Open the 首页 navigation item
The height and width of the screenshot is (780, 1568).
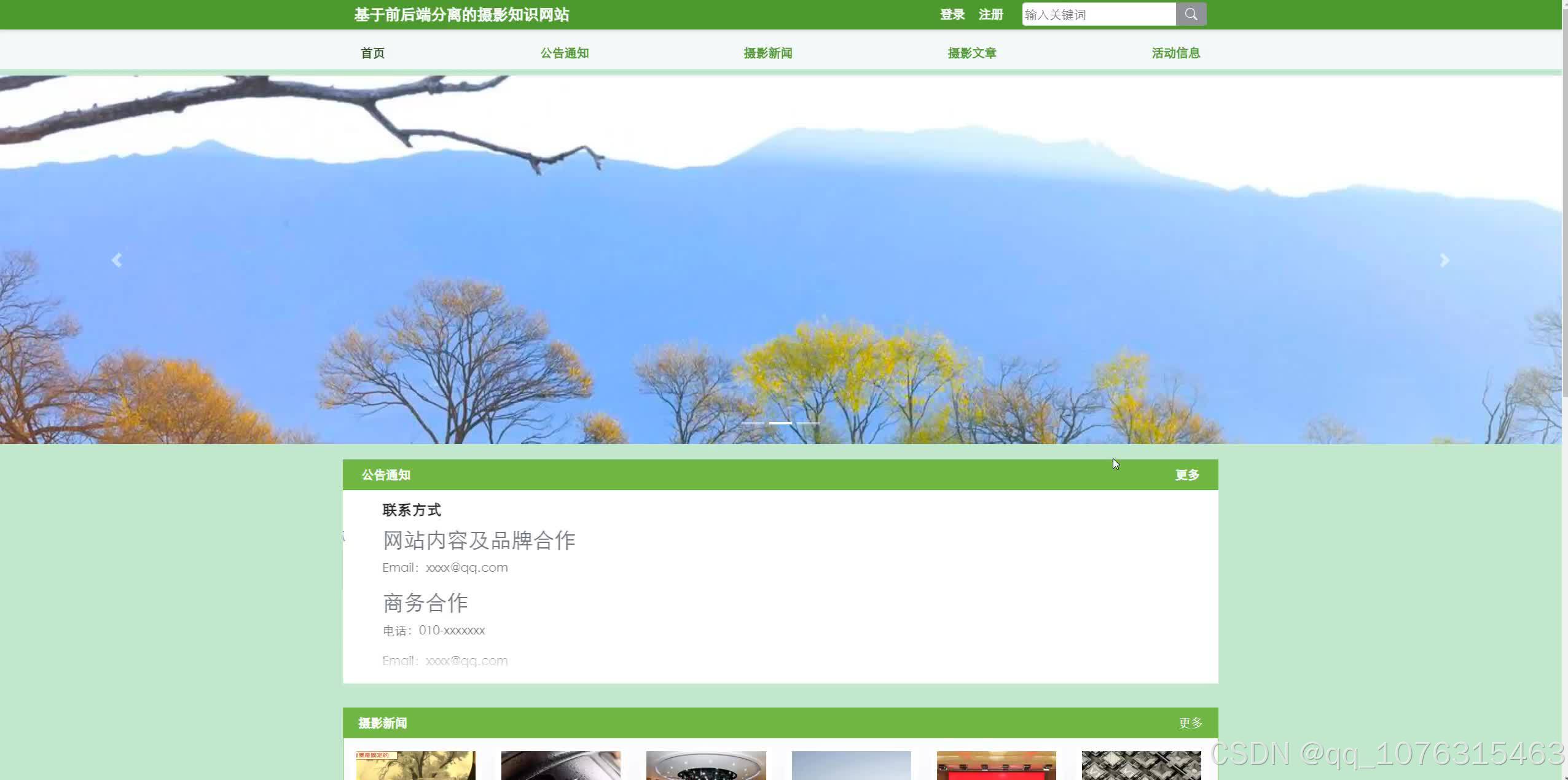point(372,53)
